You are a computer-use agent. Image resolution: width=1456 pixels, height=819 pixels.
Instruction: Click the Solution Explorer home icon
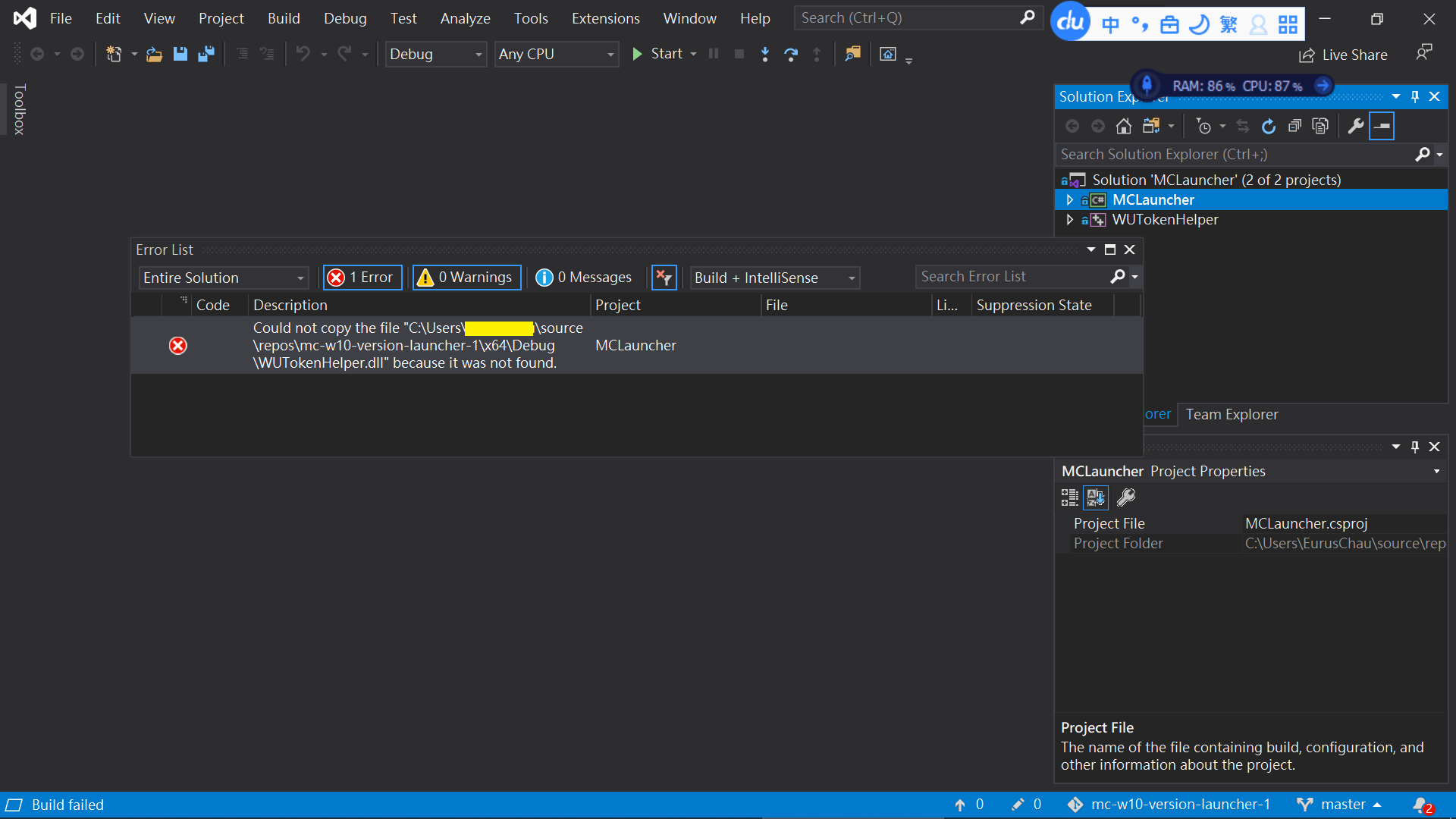pos(1124,126)
